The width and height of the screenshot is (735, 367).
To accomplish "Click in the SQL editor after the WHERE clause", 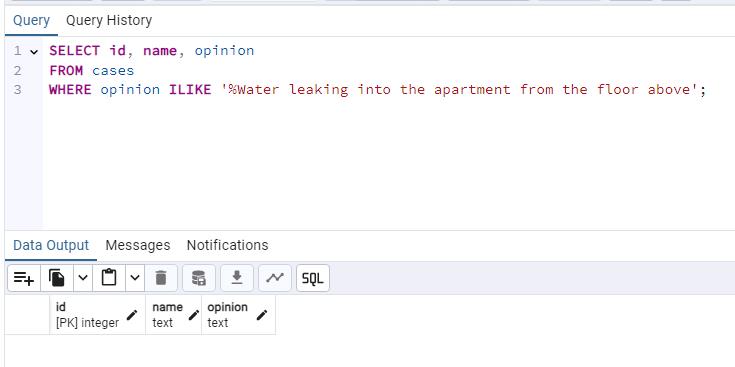I will [717, 90].
